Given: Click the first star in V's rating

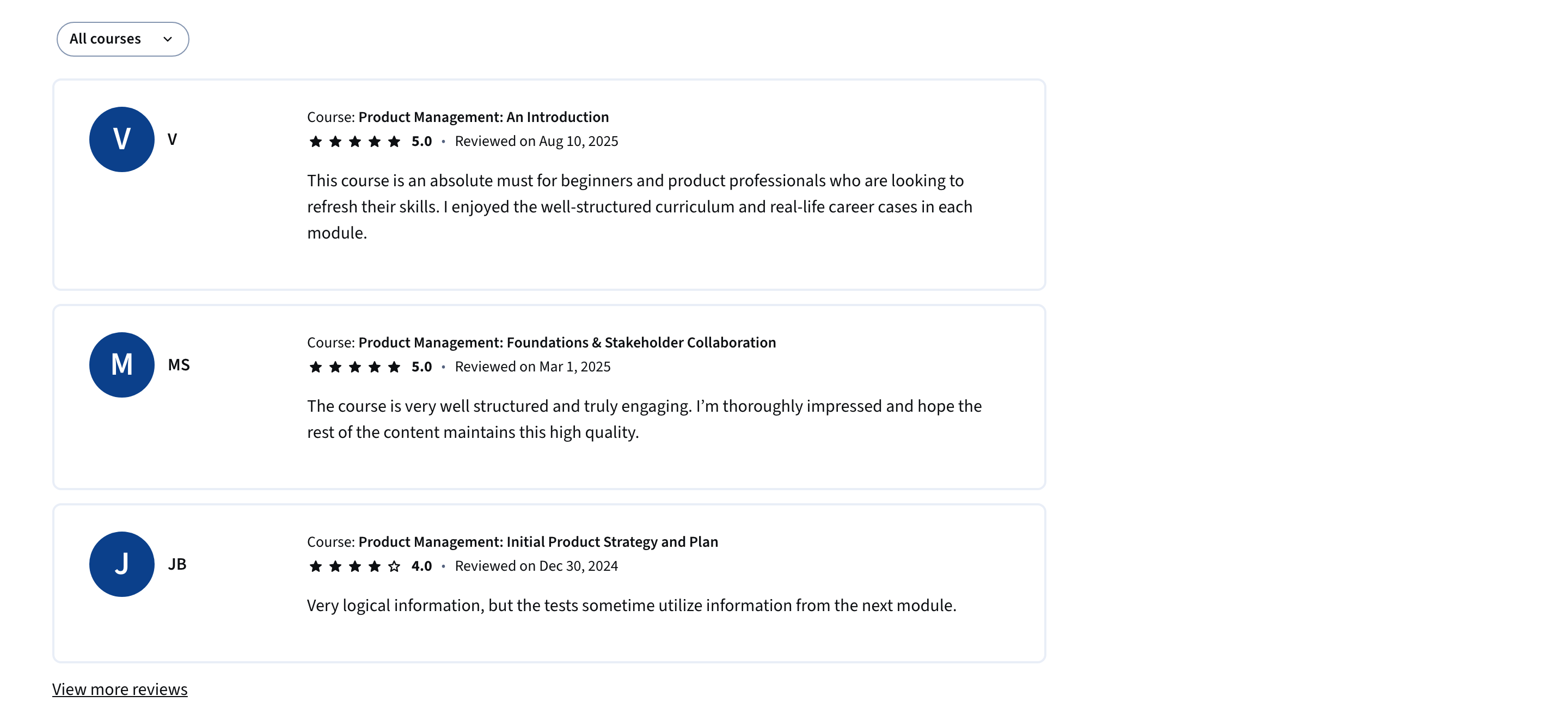Looking at the screenshot, I should (315, 141).
